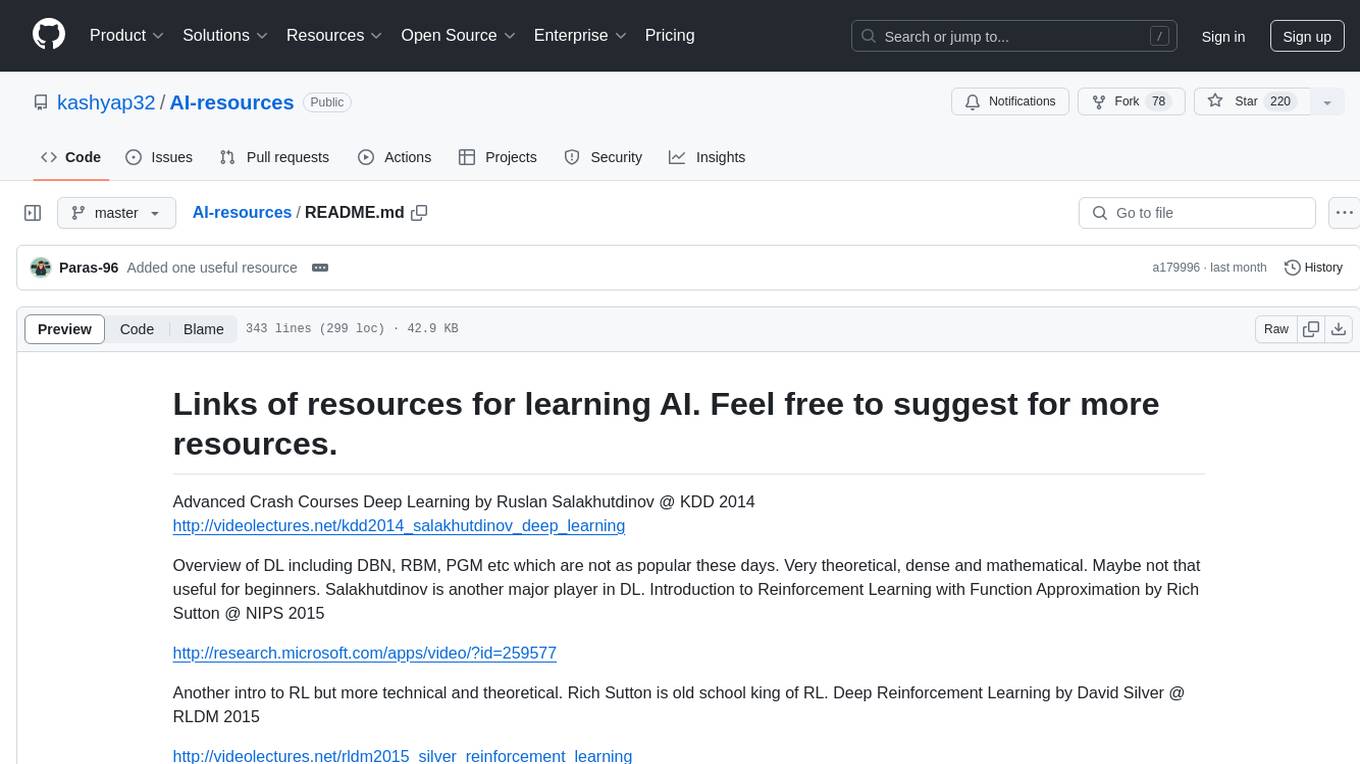
Task: Open the rldm2015 Silver reinforcement learning link
Action: click(402, 755)
